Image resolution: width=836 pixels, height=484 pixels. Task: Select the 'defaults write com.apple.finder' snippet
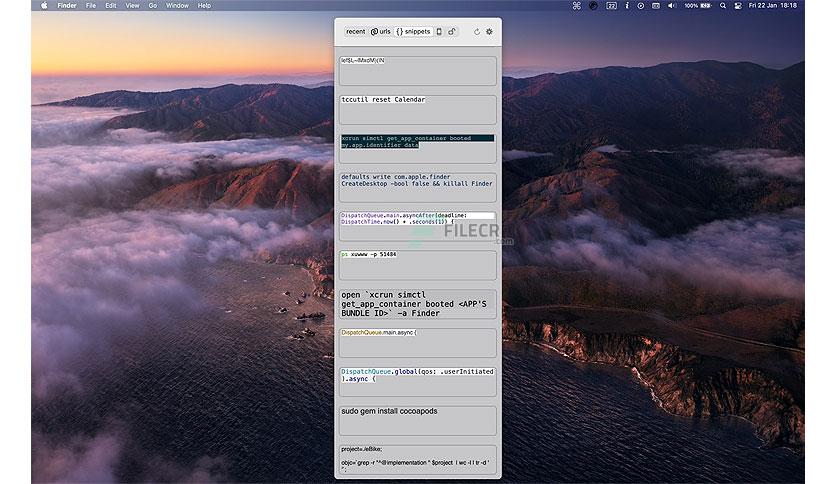pyautogui.click(x=417, y=187)
